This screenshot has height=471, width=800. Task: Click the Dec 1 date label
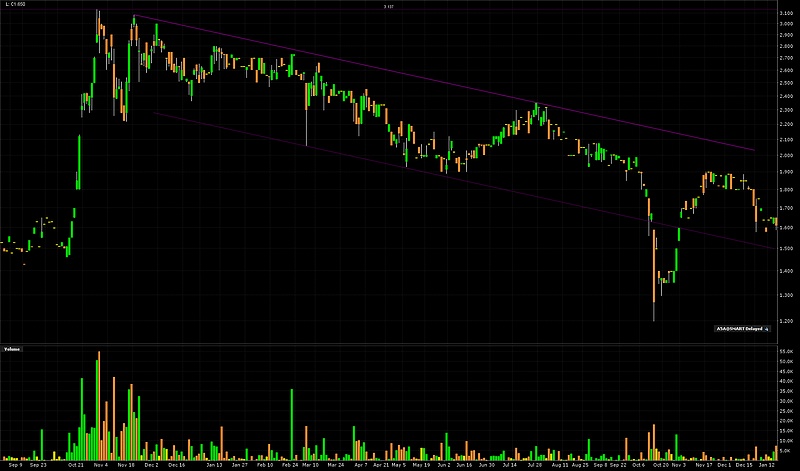(x=724, y=465)
